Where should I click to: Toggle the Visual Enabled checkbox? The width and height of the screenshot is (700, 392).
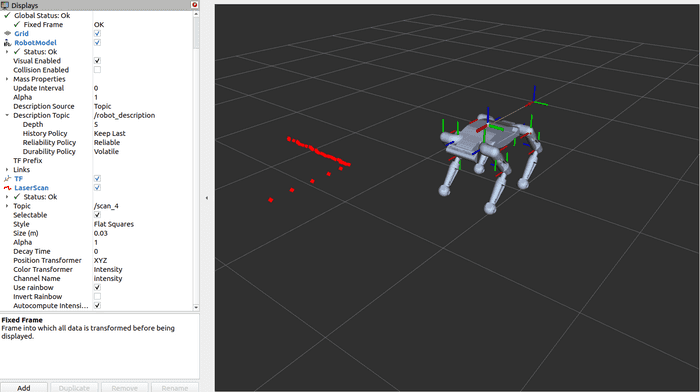[x=97, y=61]
